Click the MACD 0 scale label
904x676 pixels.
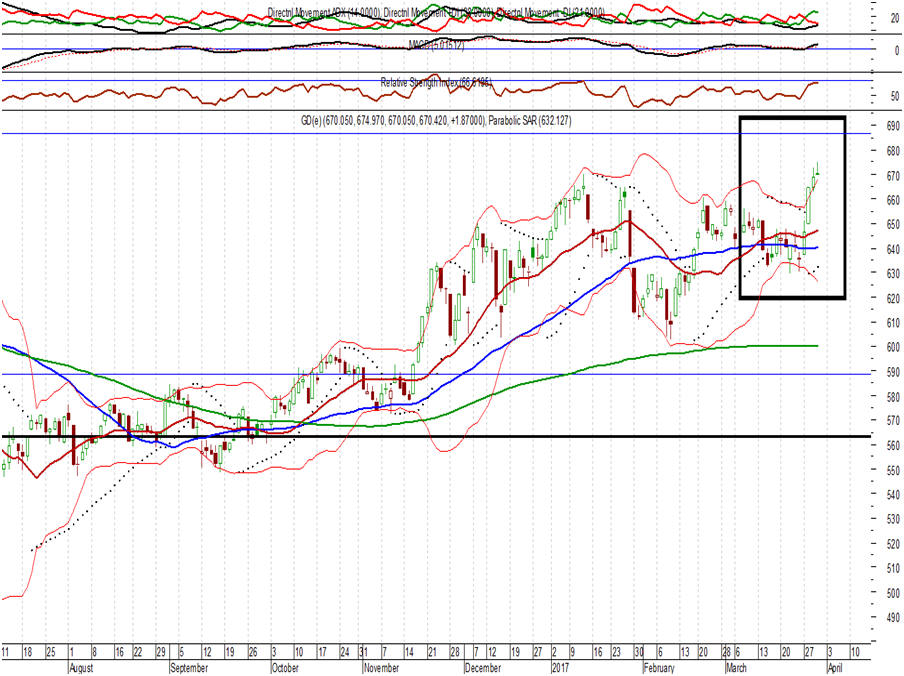pos(897,51)
